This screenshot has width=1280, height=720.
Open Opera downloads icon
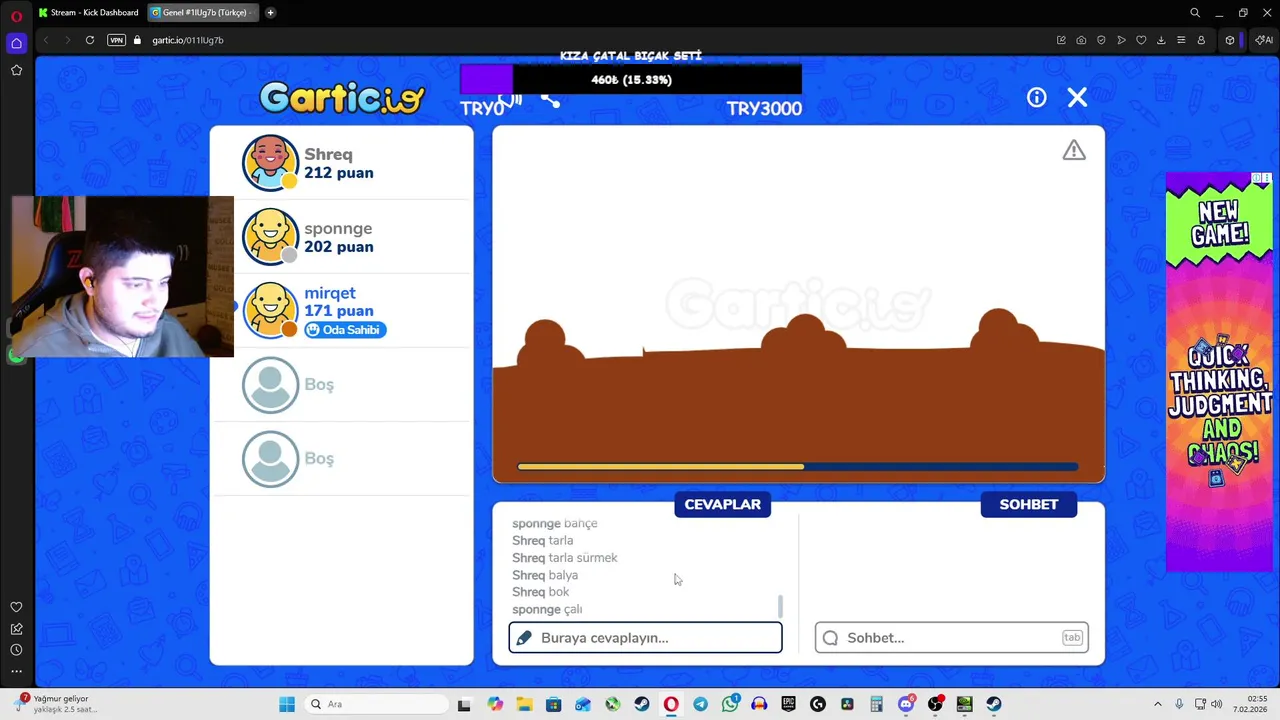(1161, 40)
